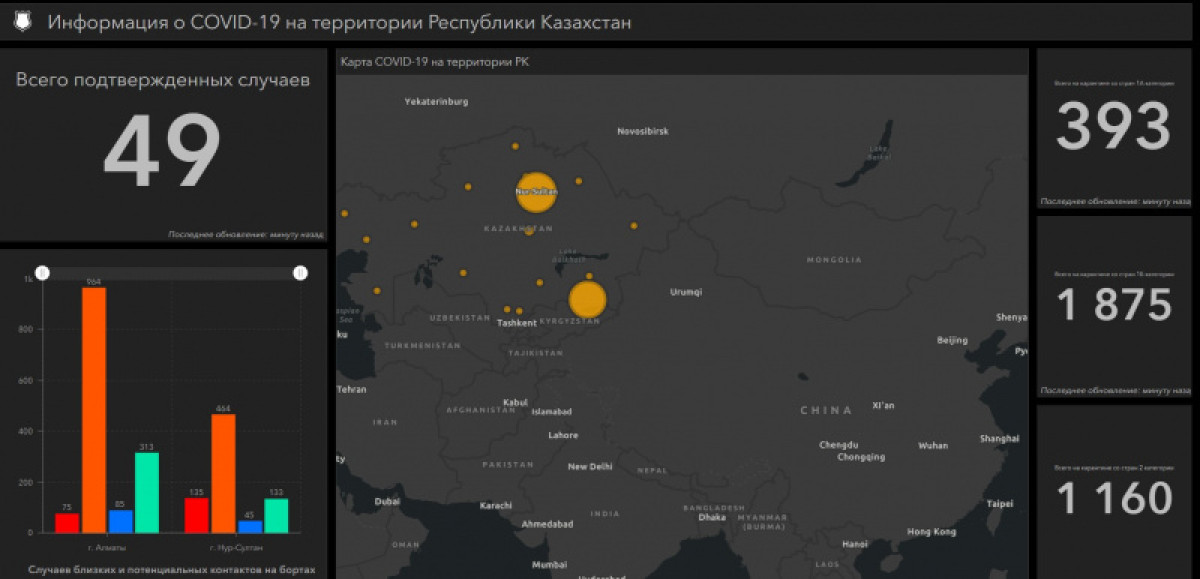Screen dimensions: 1200x579
Task: Grab the right handle of the chart range slider
Action: coord(300,273)
